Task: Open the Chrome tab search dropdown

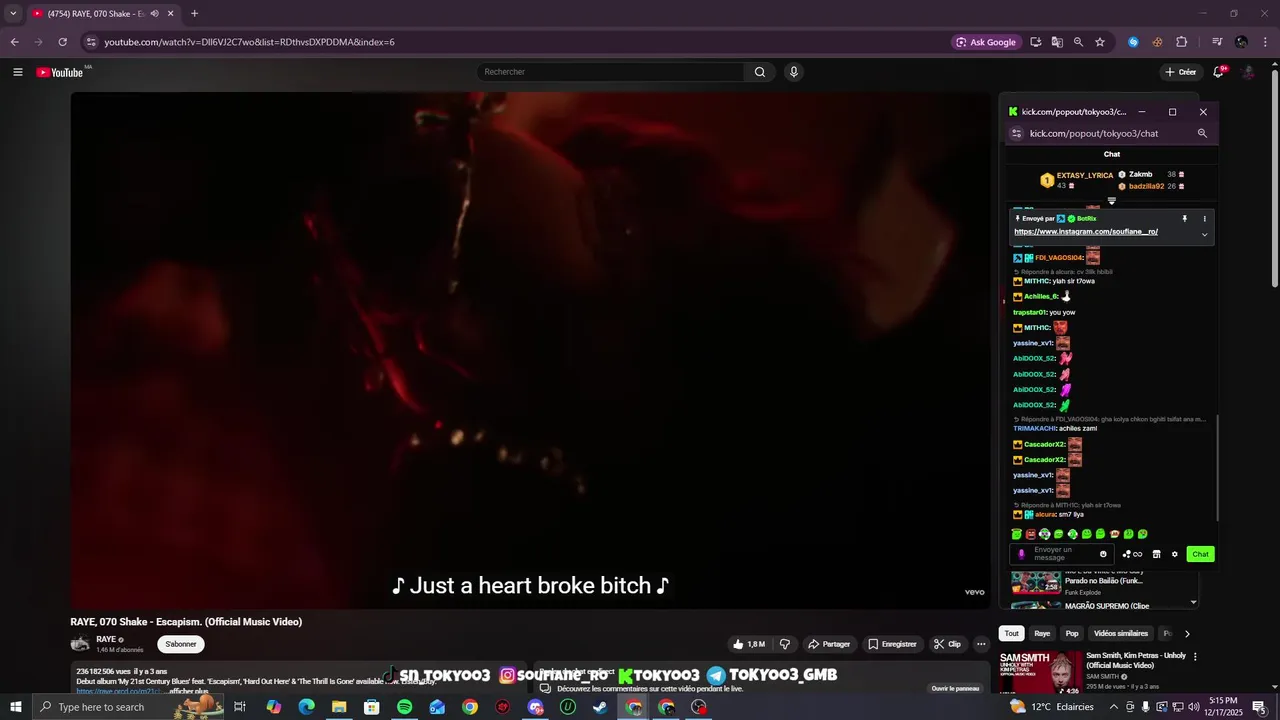Action: pyautogui.click(x=13, y=14)
